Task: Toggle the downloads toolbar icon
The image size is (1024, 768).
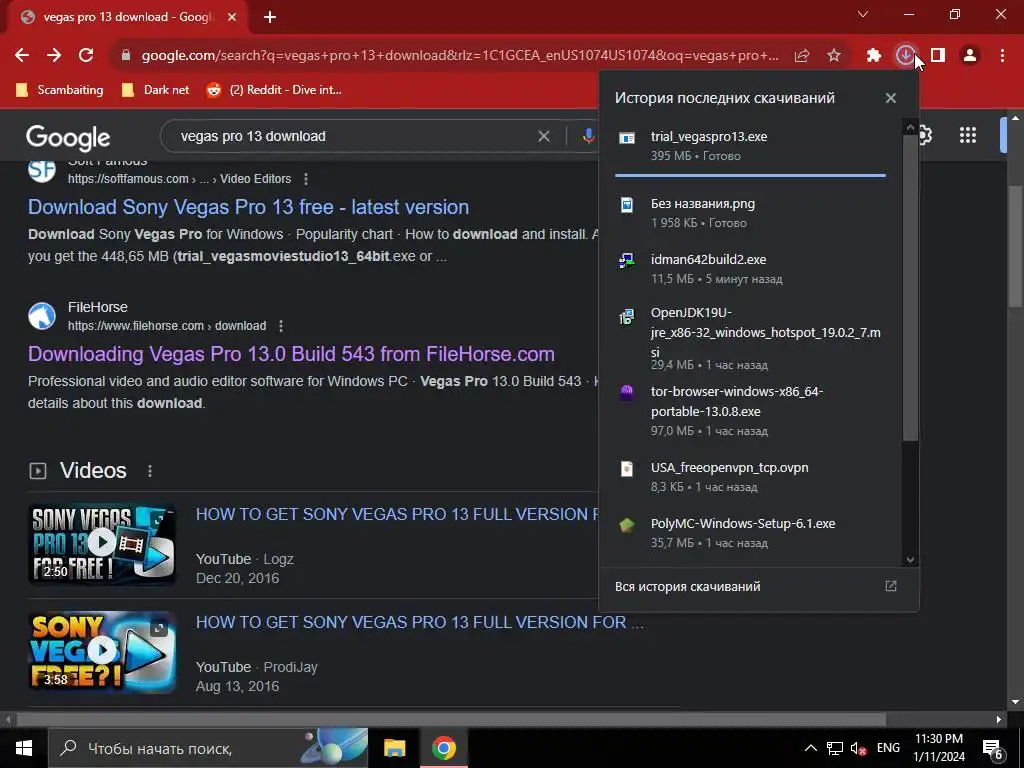Action: tap(905, 56)
